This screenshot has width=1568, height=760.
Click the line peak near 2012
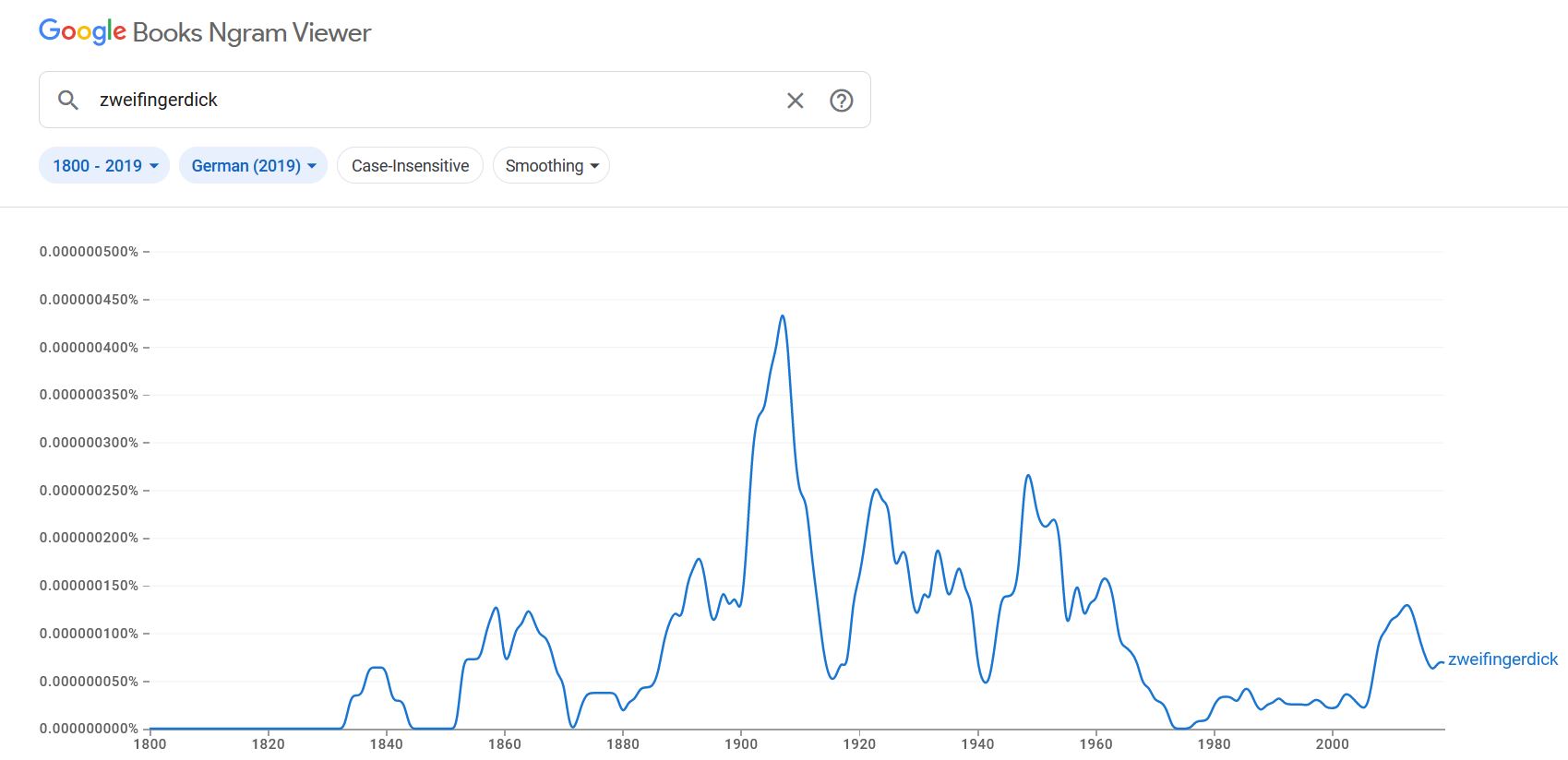(x=1406, y=606)
